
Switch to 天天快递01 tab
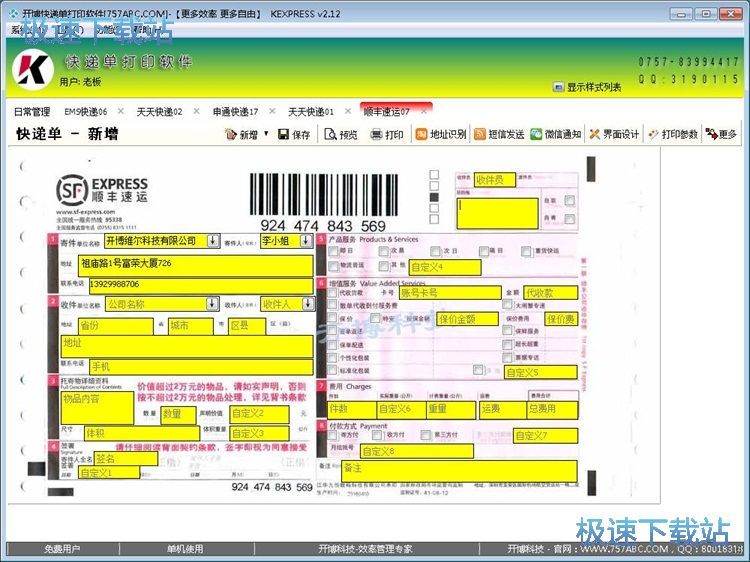point(310,111)
